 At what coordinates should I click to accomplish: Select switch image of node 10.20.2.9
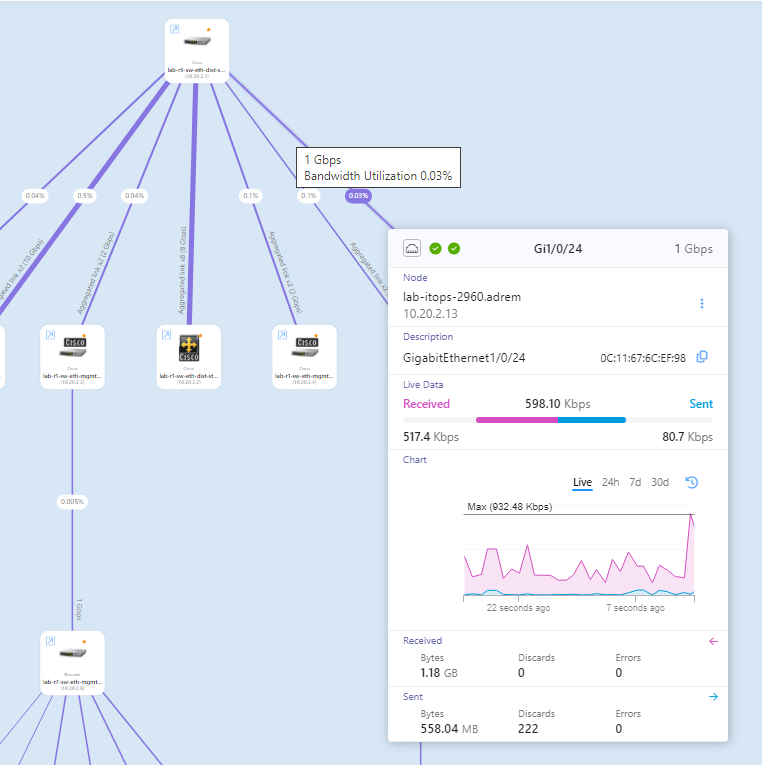[x=73, y=653]
